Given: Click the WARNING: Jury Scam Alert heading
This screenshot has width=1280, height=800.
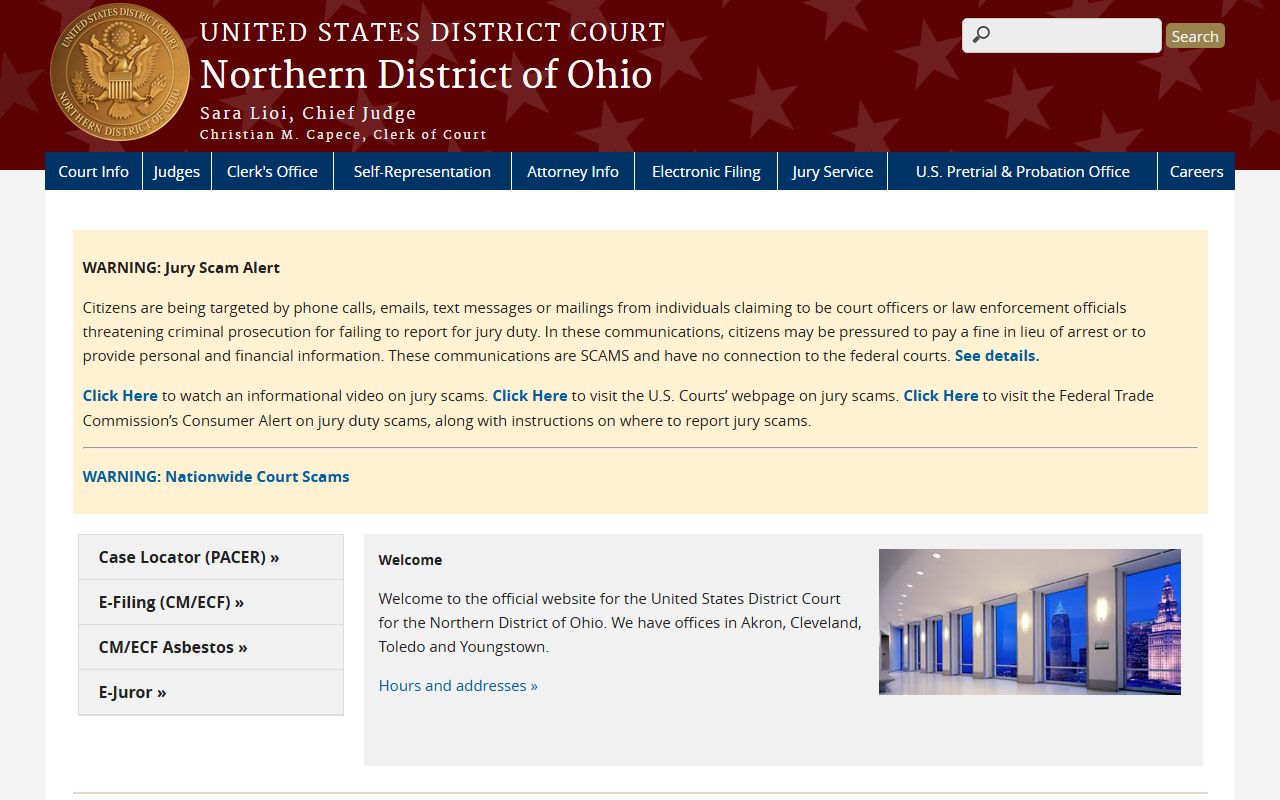Looking at the screenshot, I should click(x=181, y=267).
